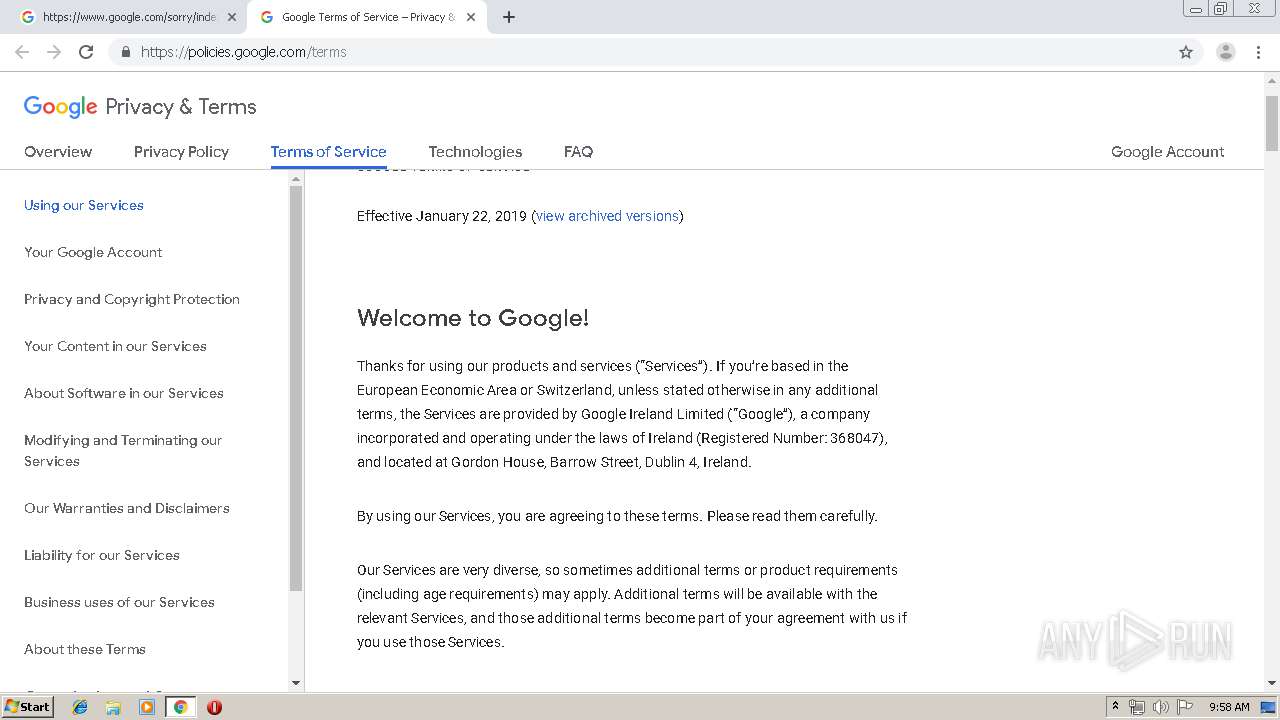Open the Chrome profile avatar icon
The width and height of the screenshot is (1280, 720).
tap(1226, 52)
